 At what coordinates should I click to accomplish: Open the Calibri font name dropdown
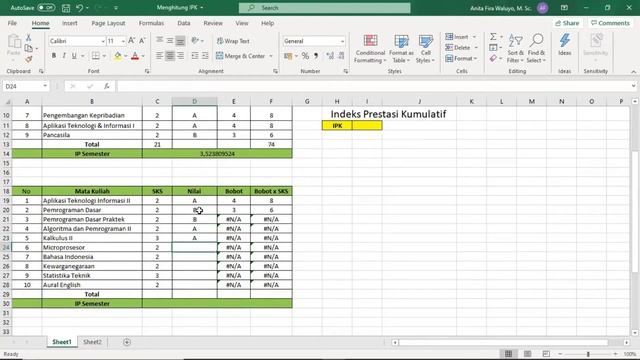[x=103, y=41]
